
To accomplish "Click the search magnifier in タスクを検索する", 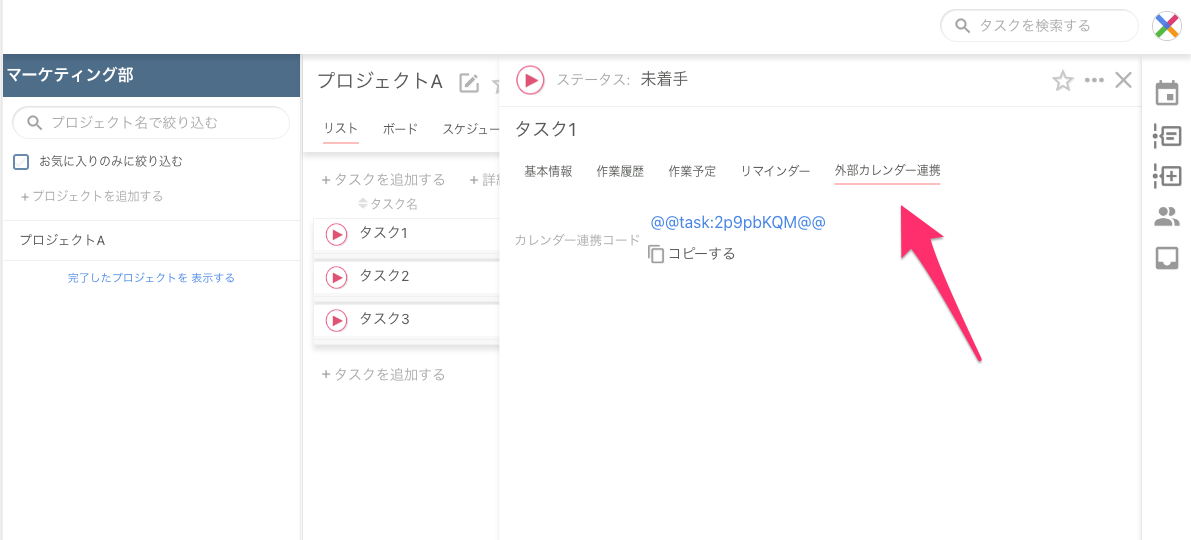I will pos(962,26).
